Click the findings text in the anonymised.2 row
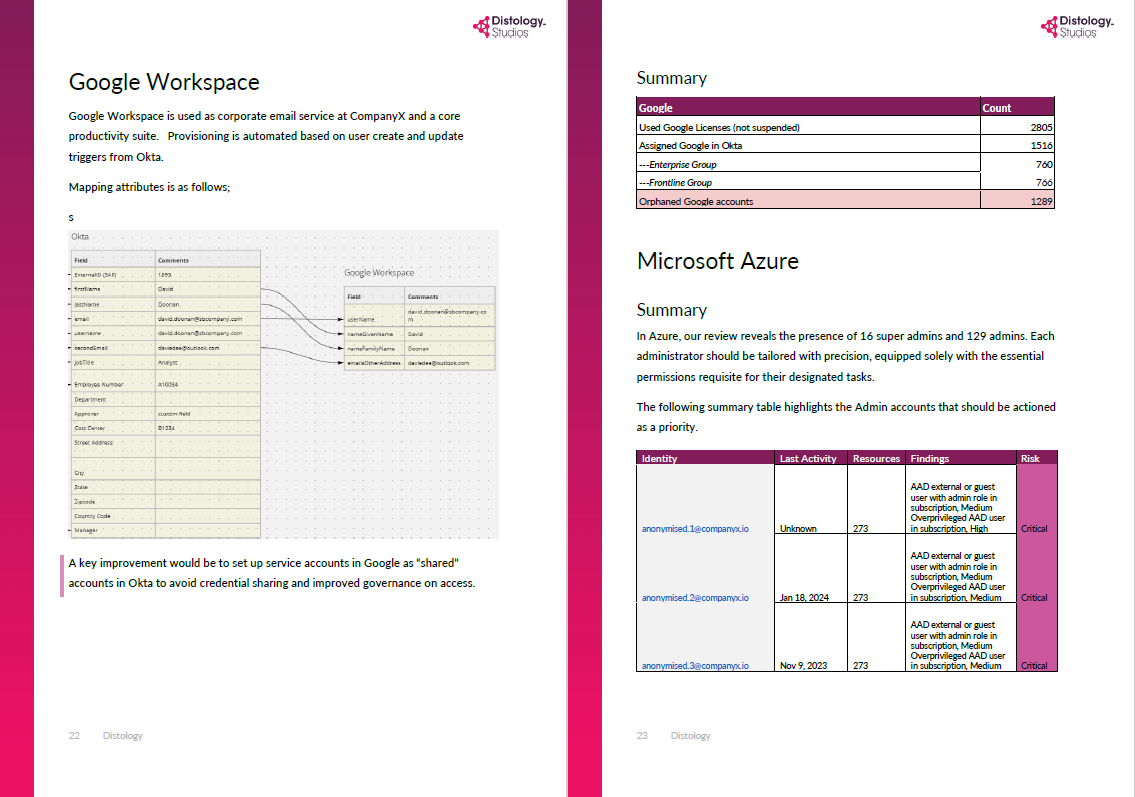The height and width of the screenshot is (797, 1135). 958,576
